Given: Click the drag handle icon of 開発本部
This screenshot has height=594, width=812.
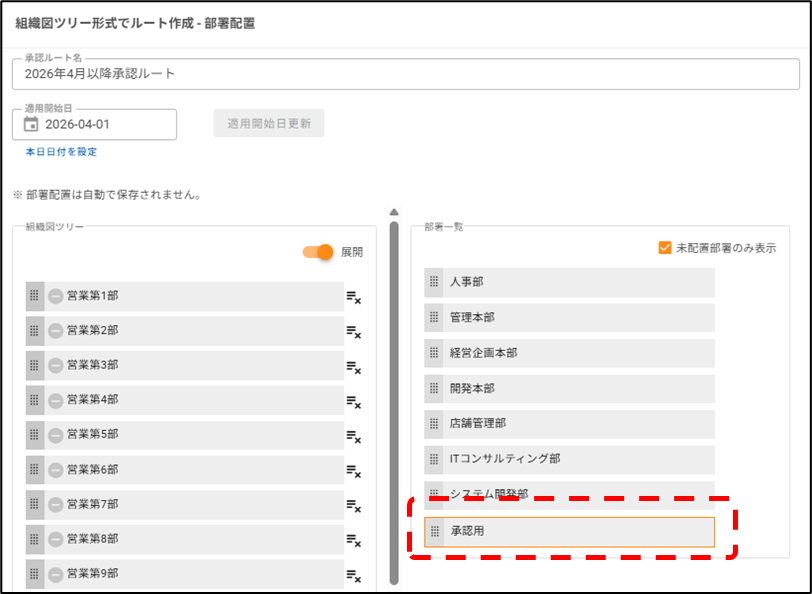Looking at the screenshot, I should click(434, 389).
